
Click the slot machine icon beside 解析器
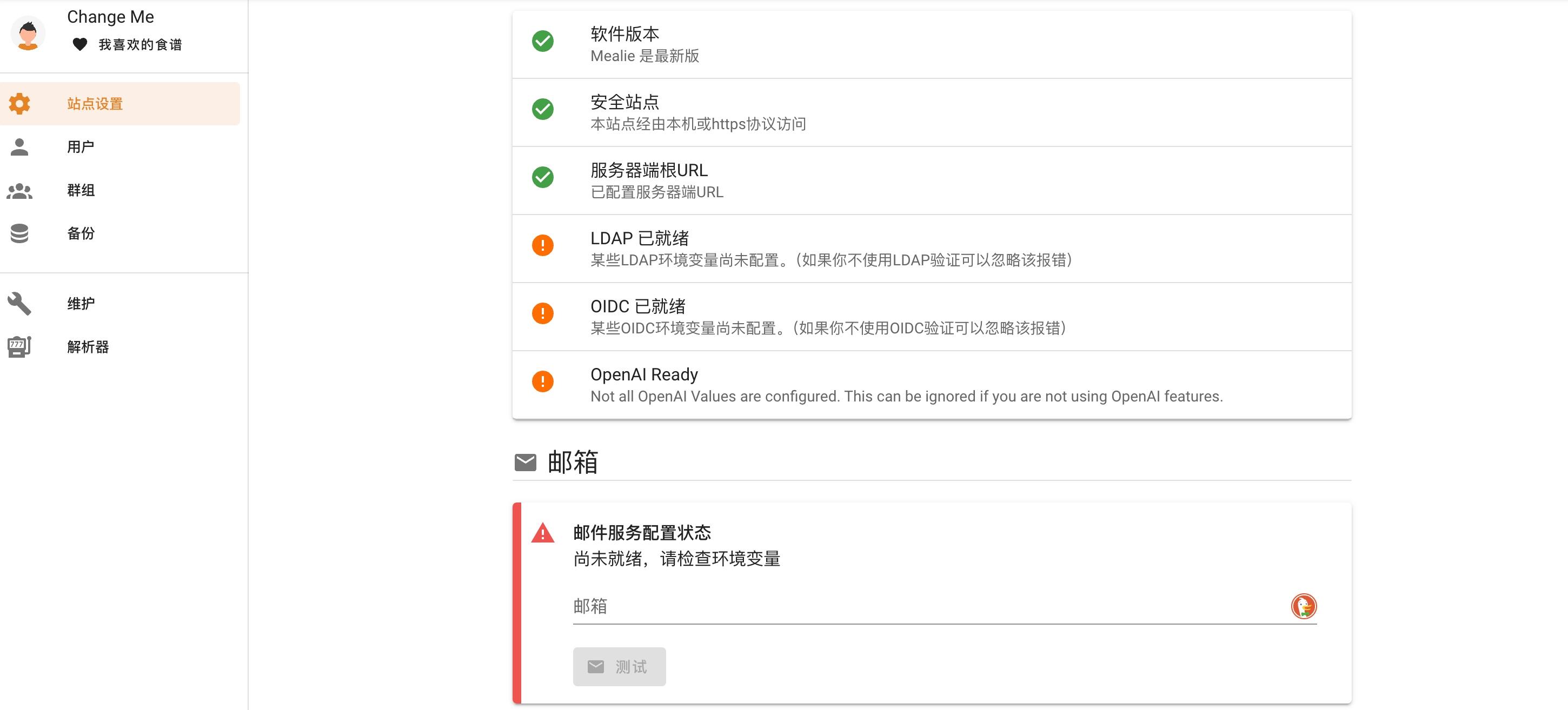pos(19,347)
